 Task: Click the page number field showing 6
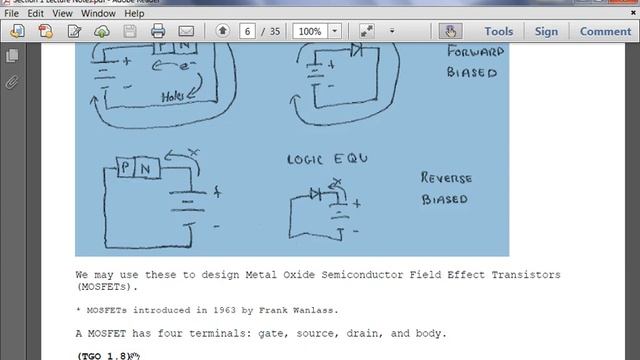[x=247, y=31]
